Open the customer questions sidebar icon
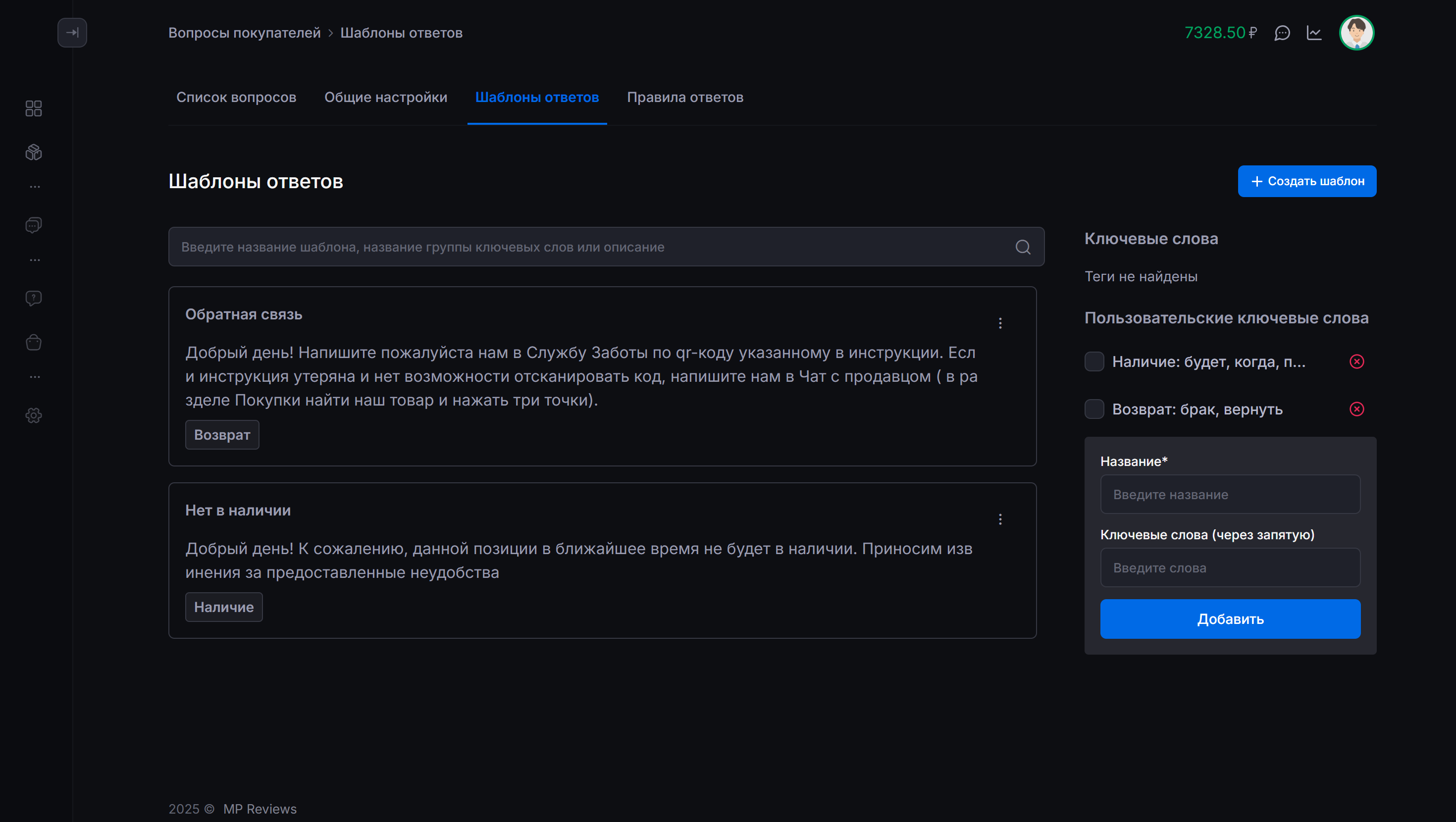This screenshot has width=1456, height=822. [x=34, y=298]
